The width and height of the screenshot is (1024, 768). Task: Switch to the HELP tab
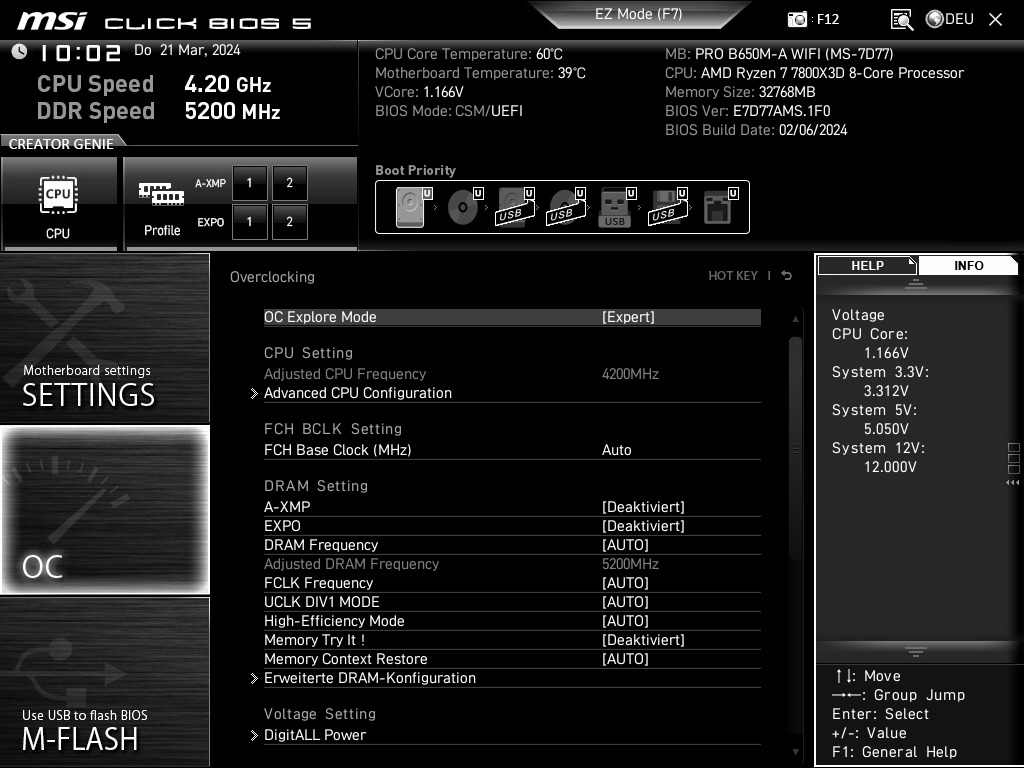click(867, 265)
